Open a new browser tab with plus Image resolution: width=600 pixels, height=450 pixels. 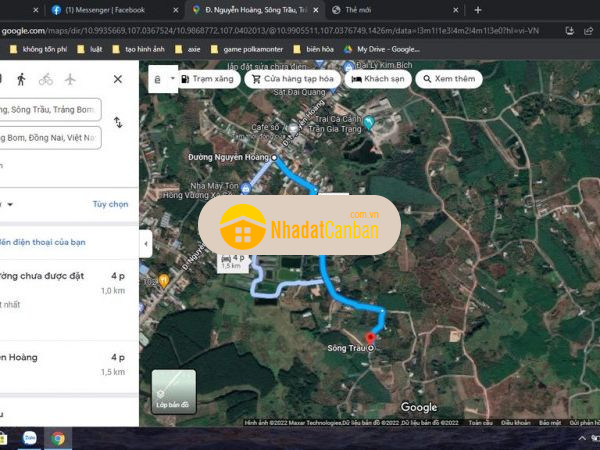tap(478, 10)
